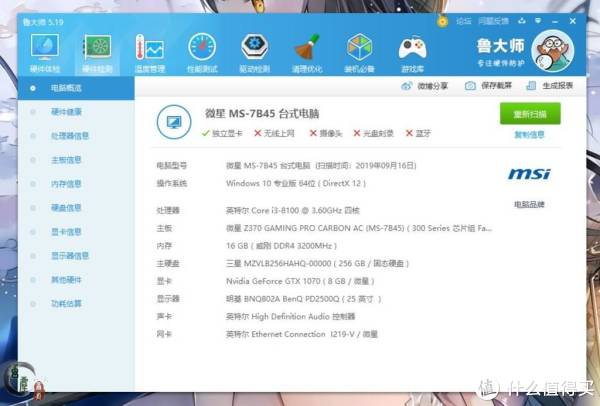Select 硬盘信息 in the sidebar
This screenshot has width=600, height=406.
(66, 208)
